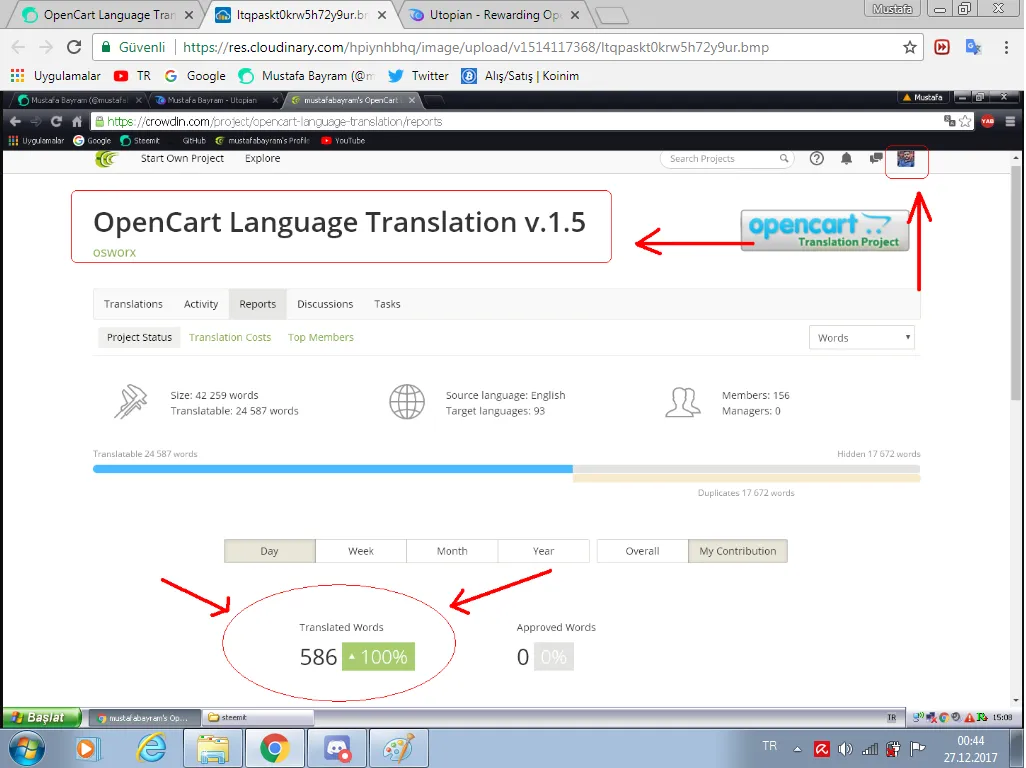Open Discord from the taskbar
The width and height of the screenshot is (1026, 768).
click(x=336, y=748)
